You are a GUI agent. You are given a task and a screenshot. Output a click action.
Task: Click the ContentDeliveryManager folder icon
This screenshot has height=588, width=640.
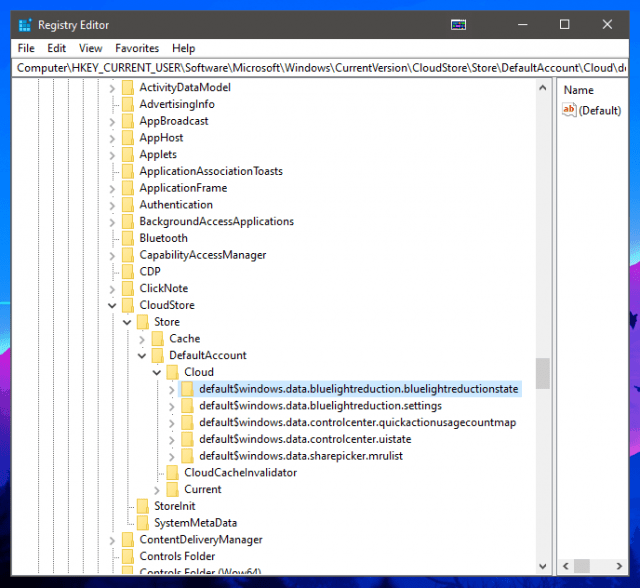[x=128, y=539]
